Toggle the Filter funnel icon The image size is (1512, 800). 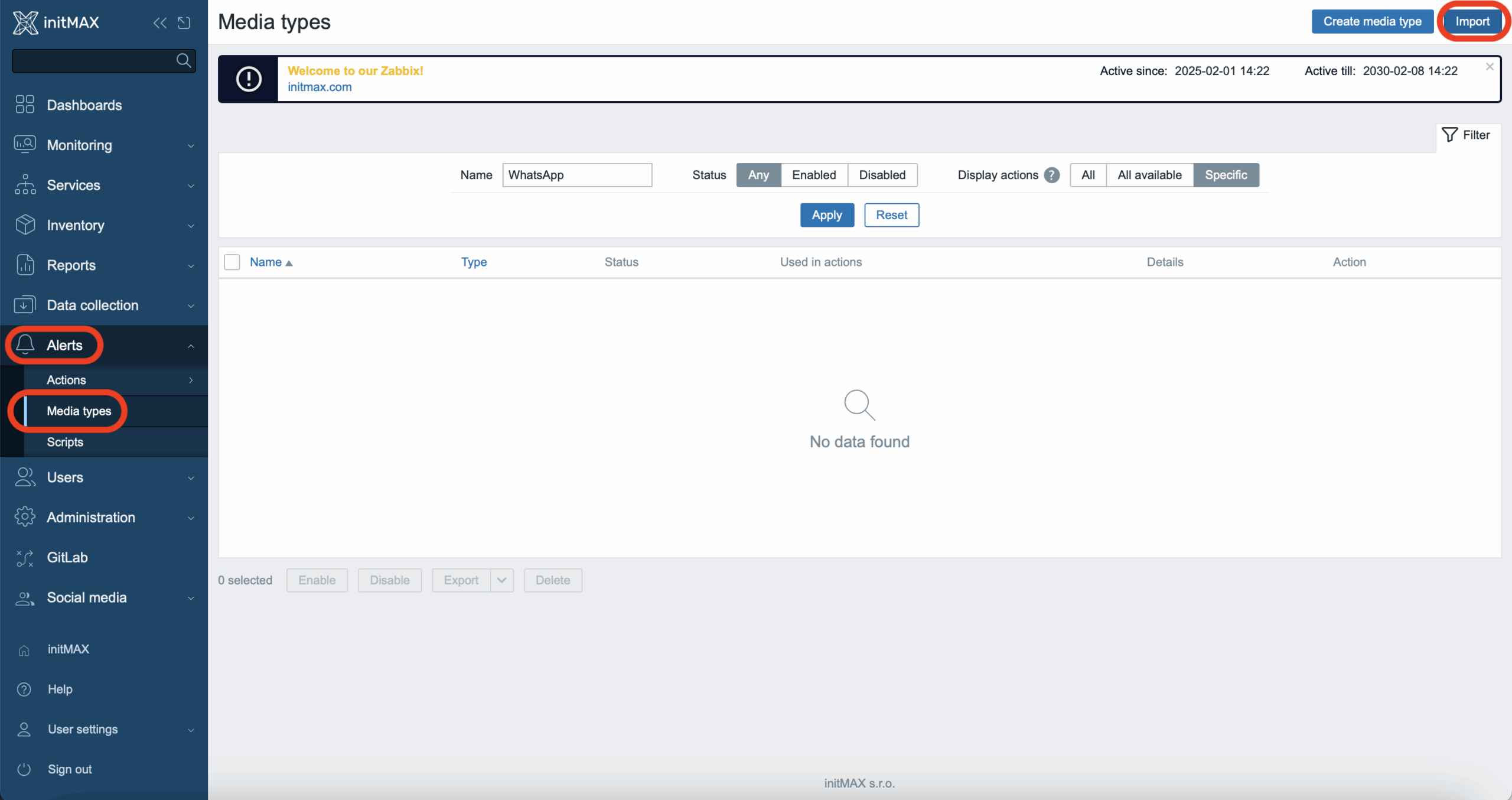[x=1450, y=135]
